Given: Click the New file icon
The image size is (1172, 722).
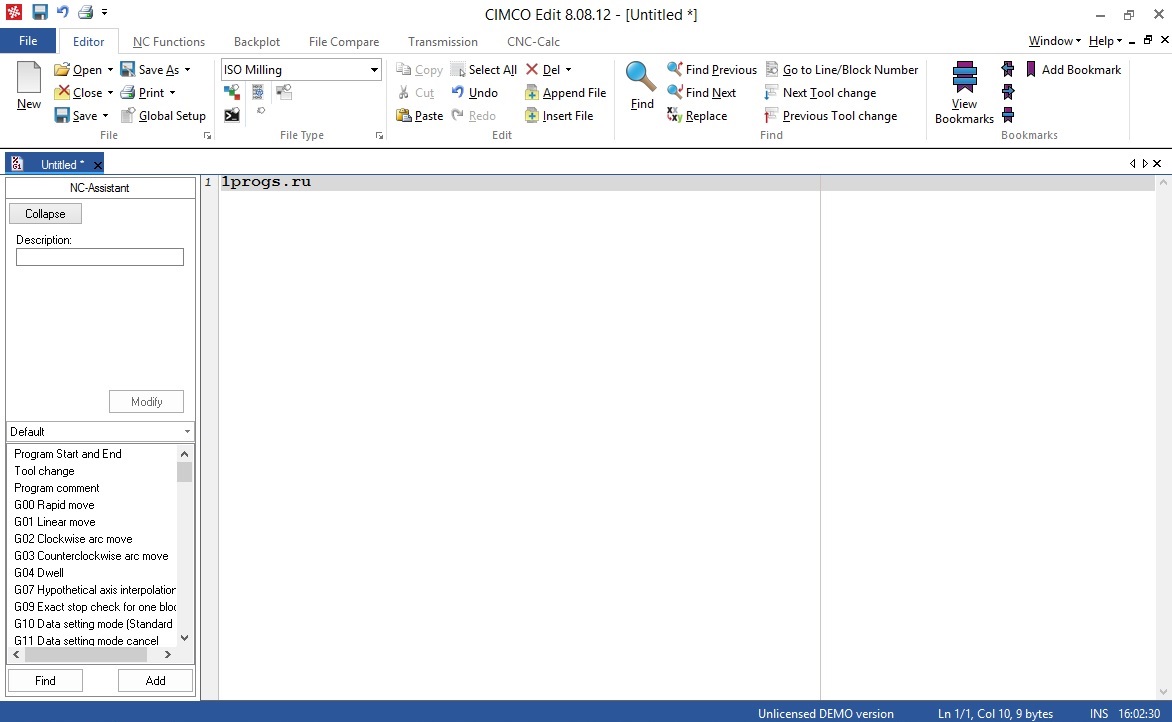Looking at the screenshot, I should pyautogui.click(x=29, y=78).
